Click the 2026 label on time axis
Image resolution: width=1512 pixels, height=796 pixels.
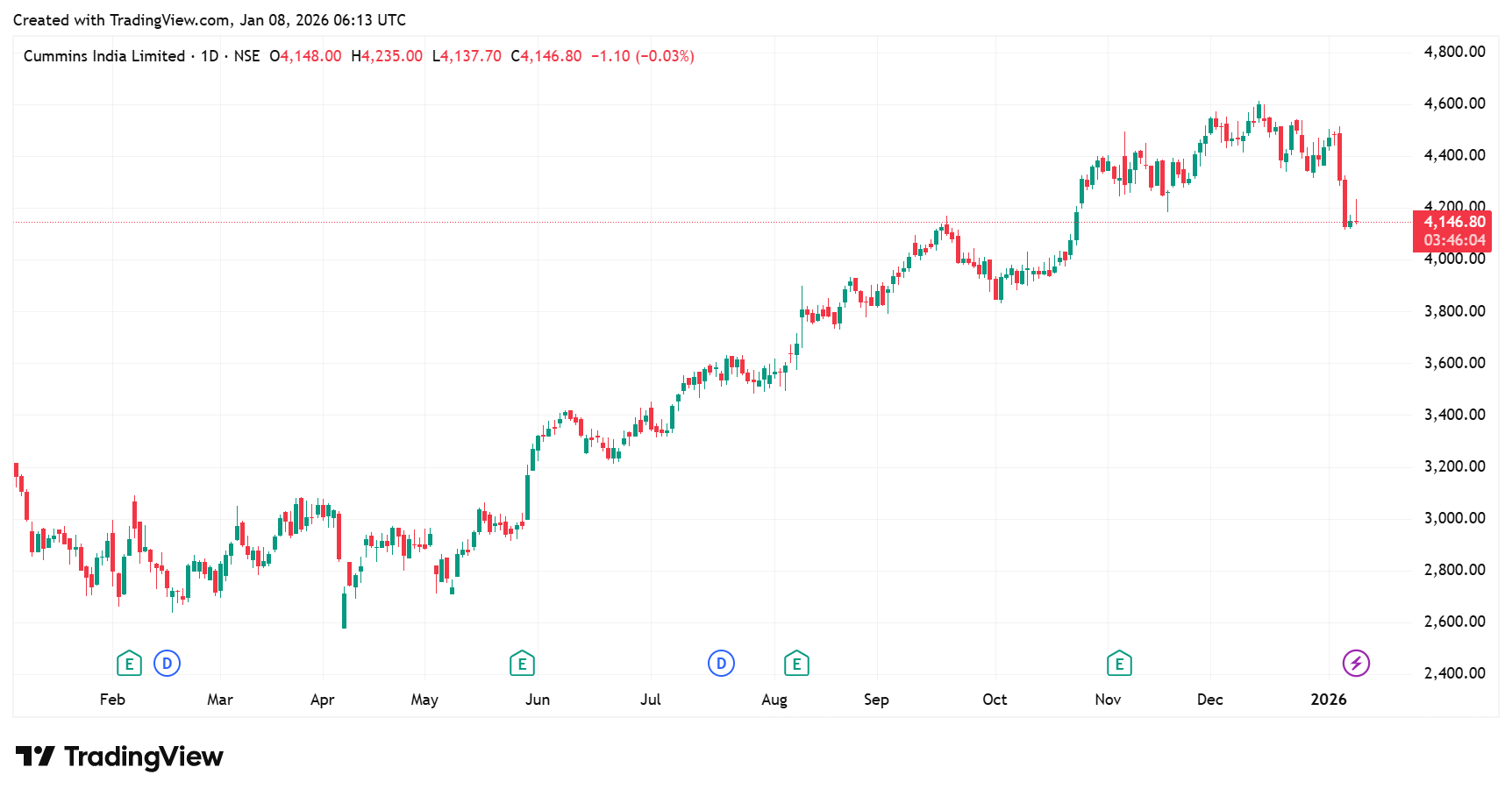coord(1328,700)
